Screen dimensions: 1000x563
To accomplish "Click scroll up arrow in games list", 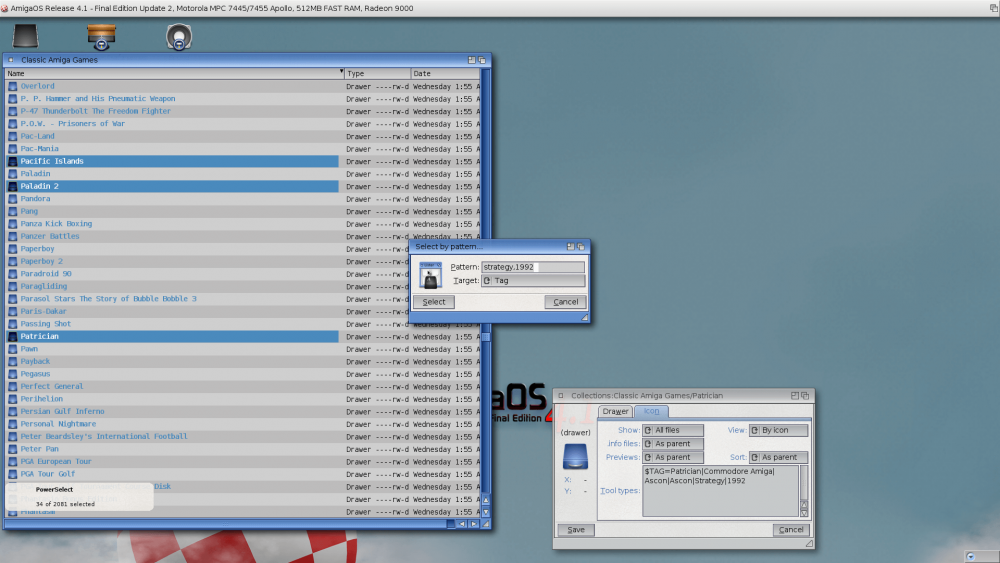I will pos(486,500).
